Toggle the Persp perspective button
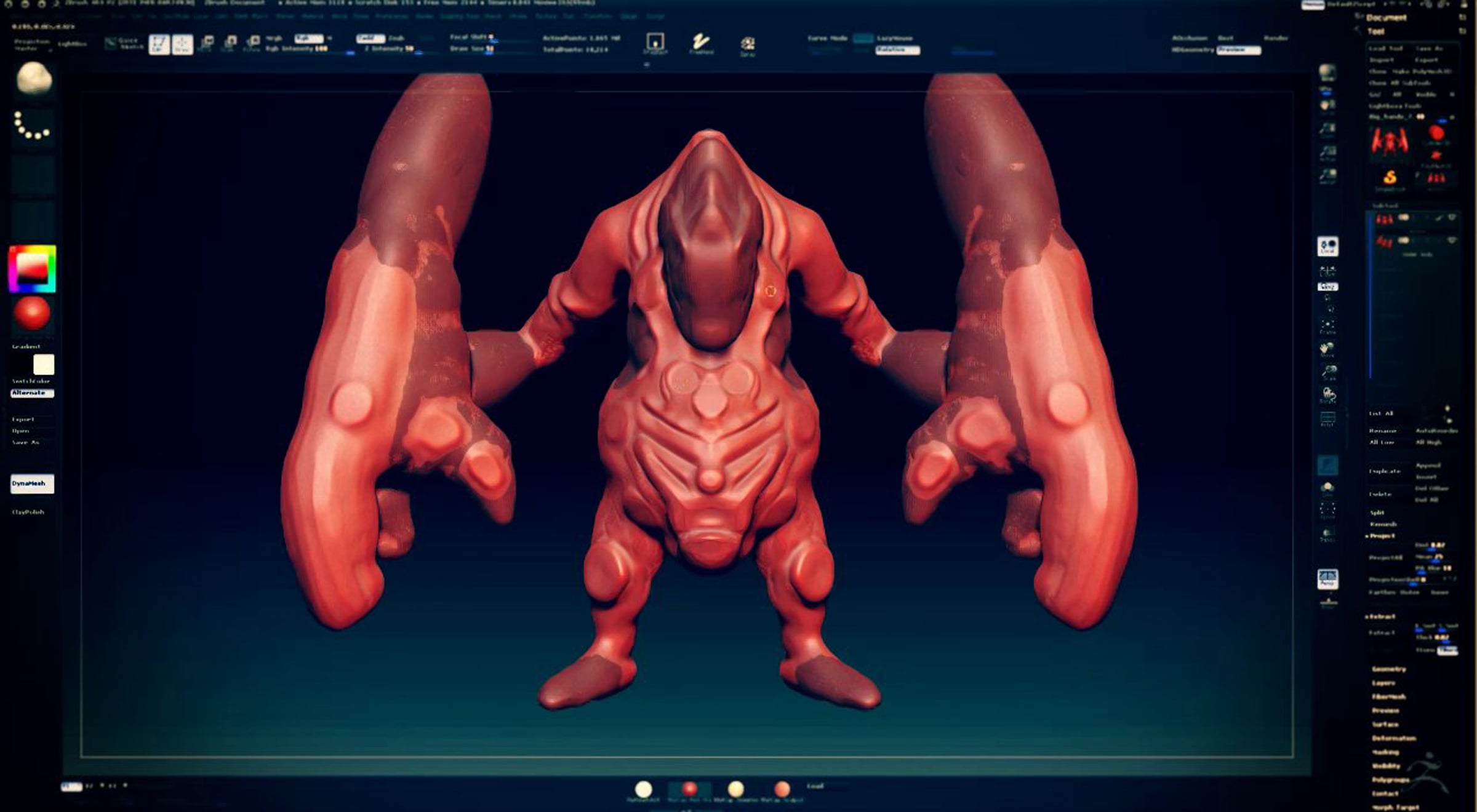This screenshot has width=1477, height=812. pos(1327,578)
